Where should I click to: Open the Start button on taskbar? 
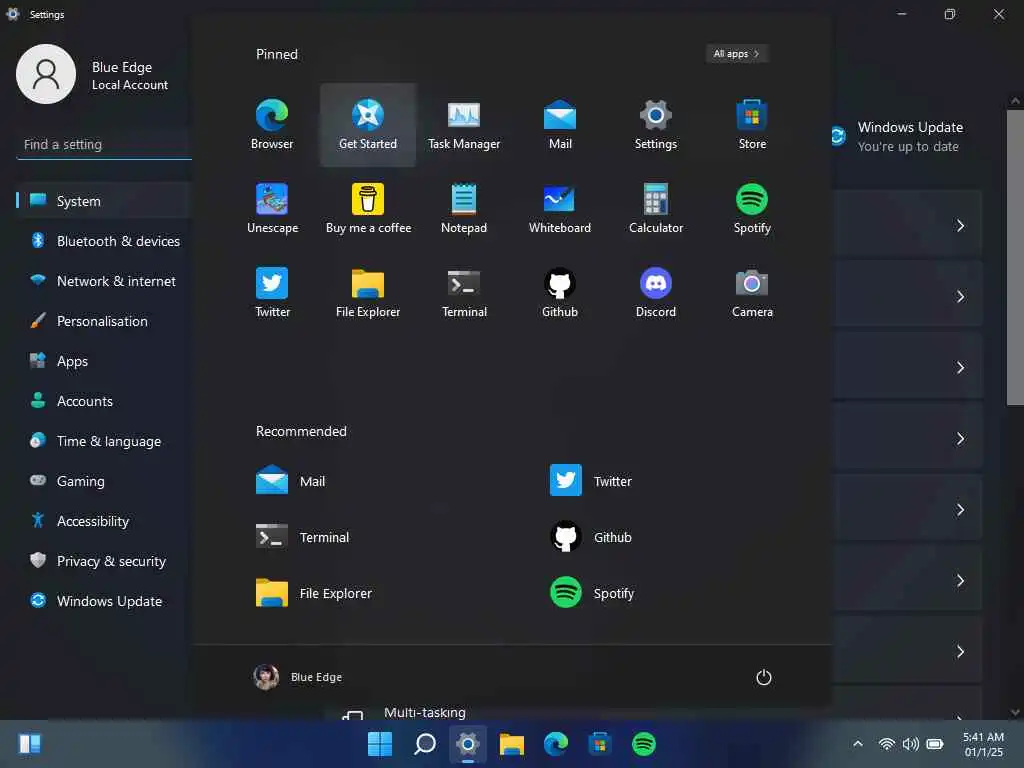point(379,744)
